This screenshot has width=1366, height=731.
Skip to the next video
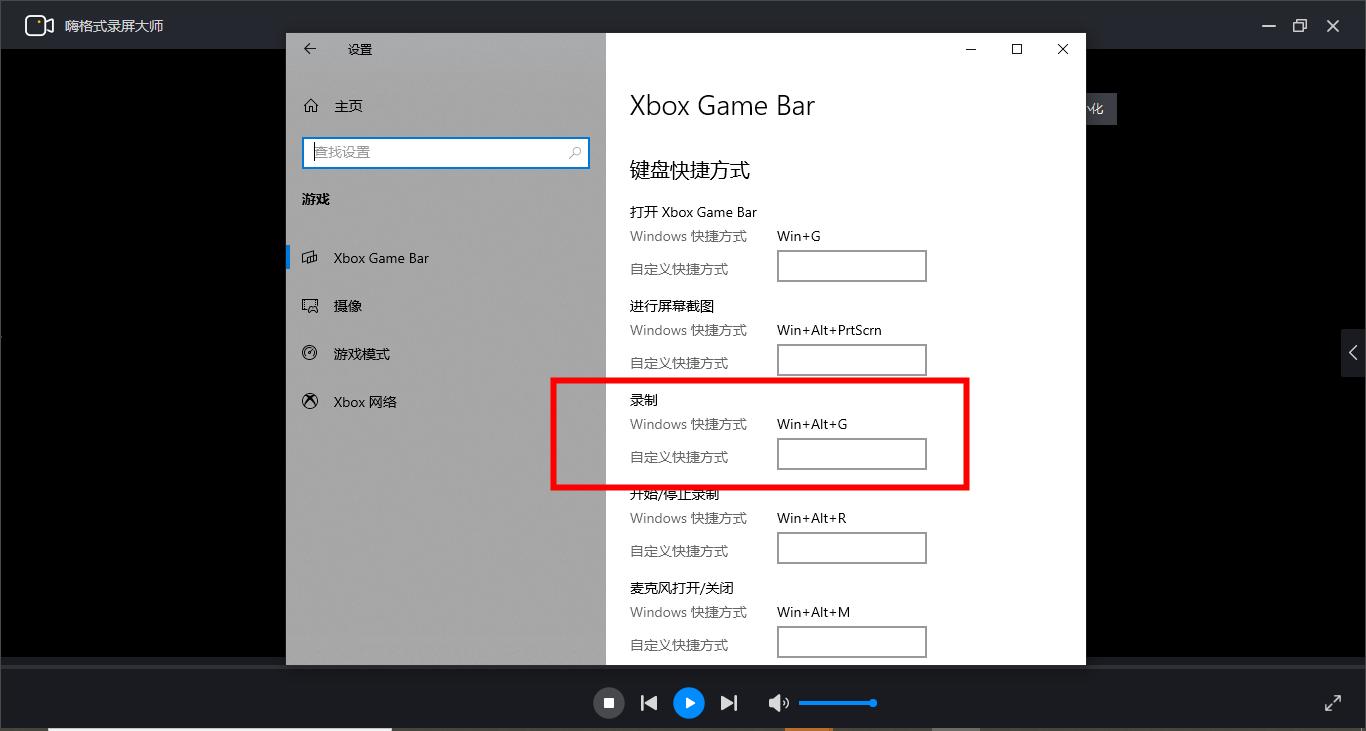[x=729, y=703]
